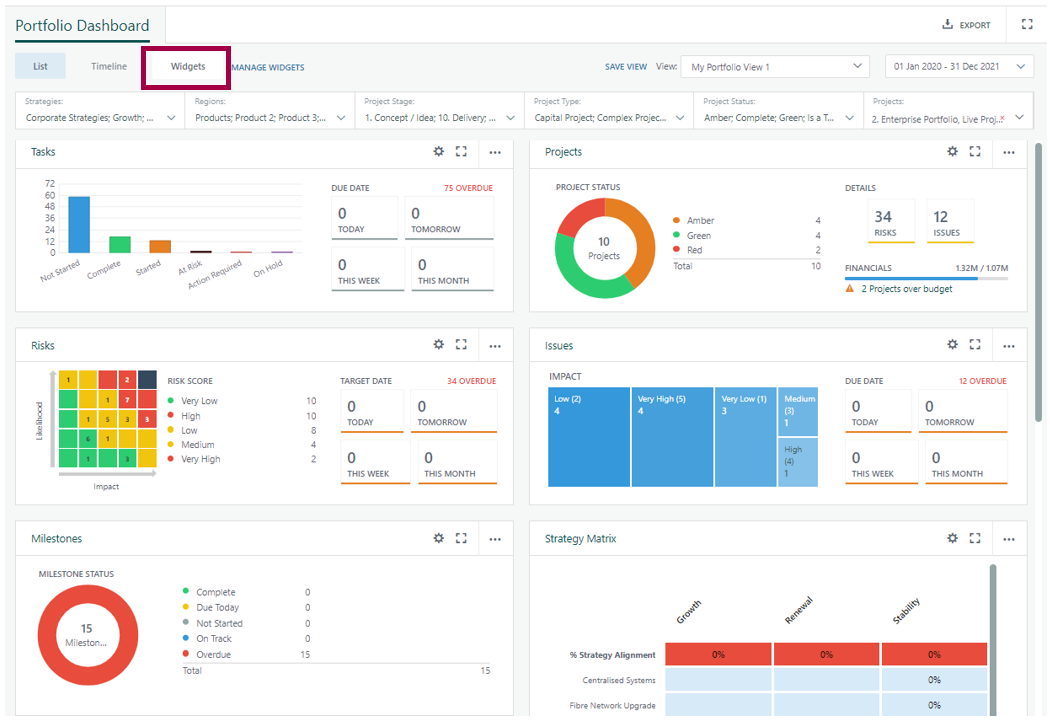
Task: Click the Export download icon
Action: click(x=948, y=24)
